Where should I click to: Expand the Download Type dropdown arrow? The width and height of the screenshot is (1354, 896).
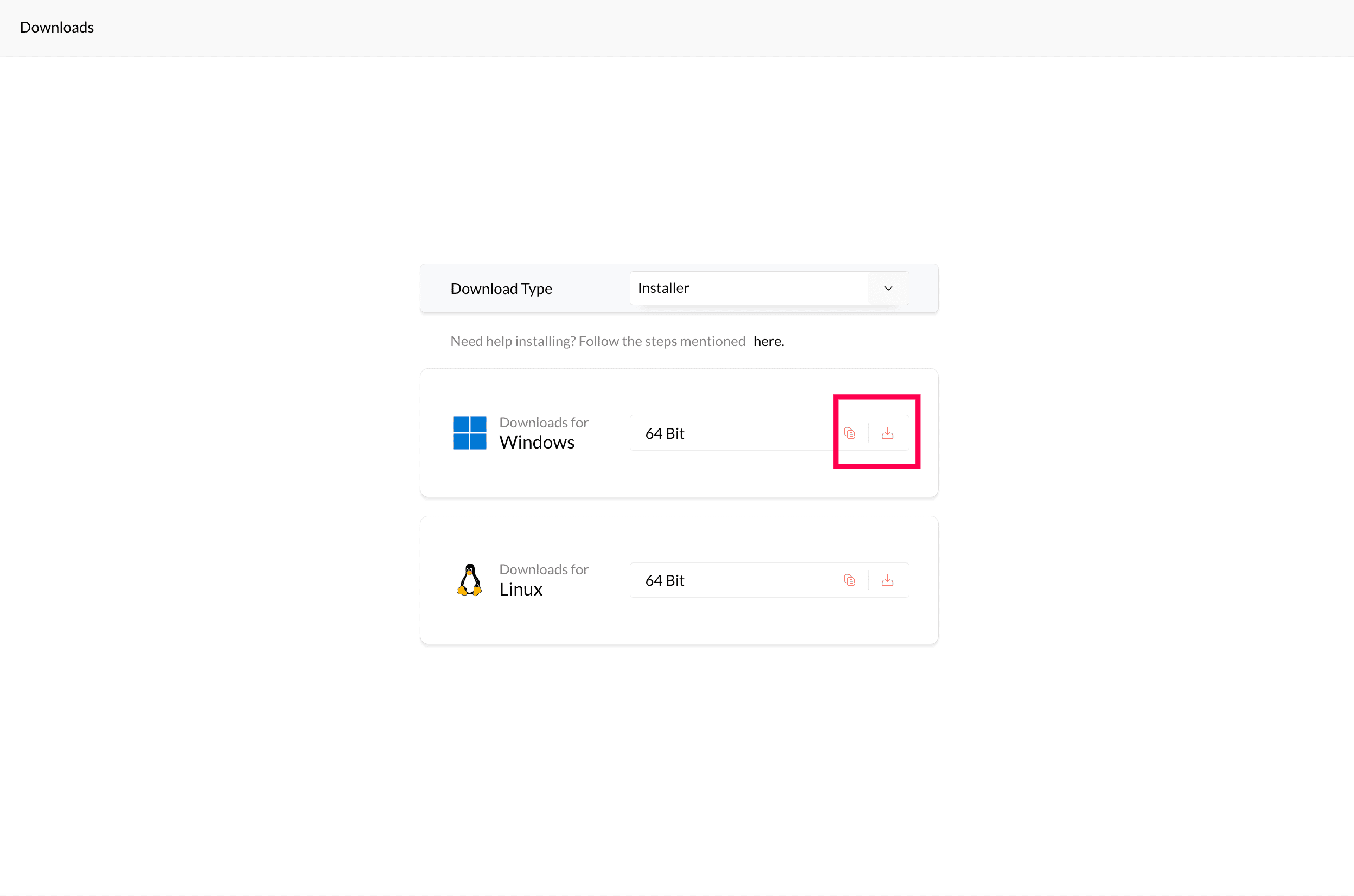point(888,288)
